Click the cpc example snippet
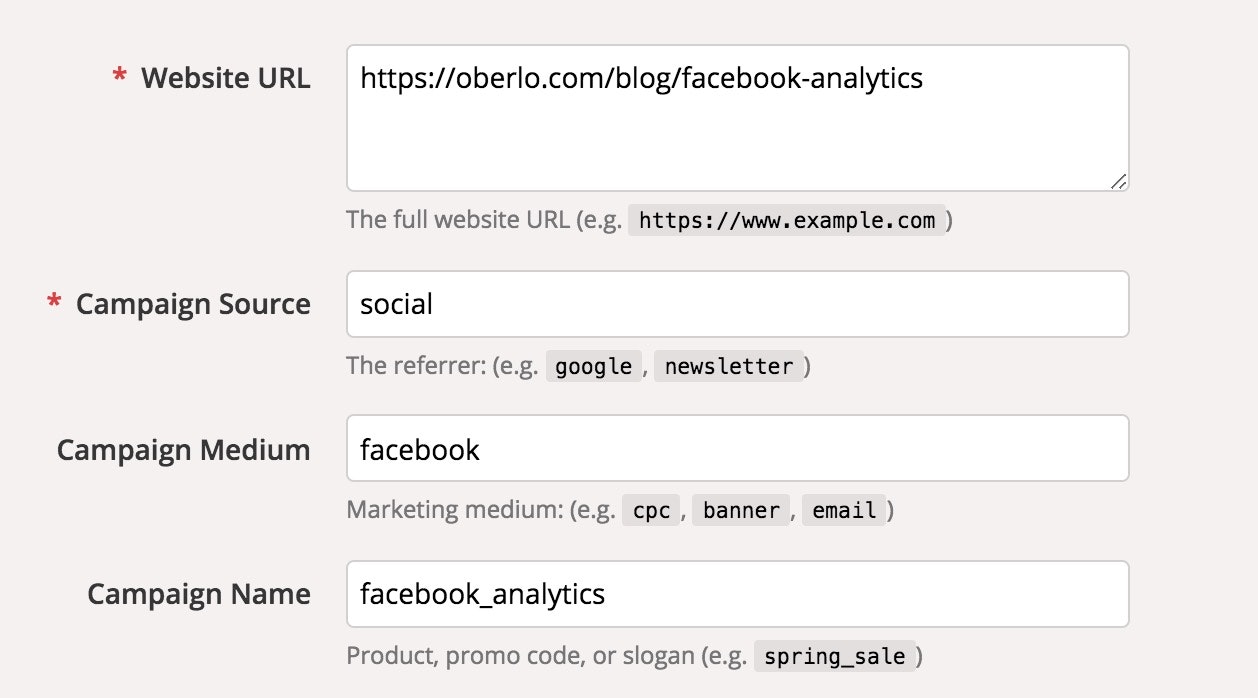This screenshot has height=698, width=1258. 650,510
